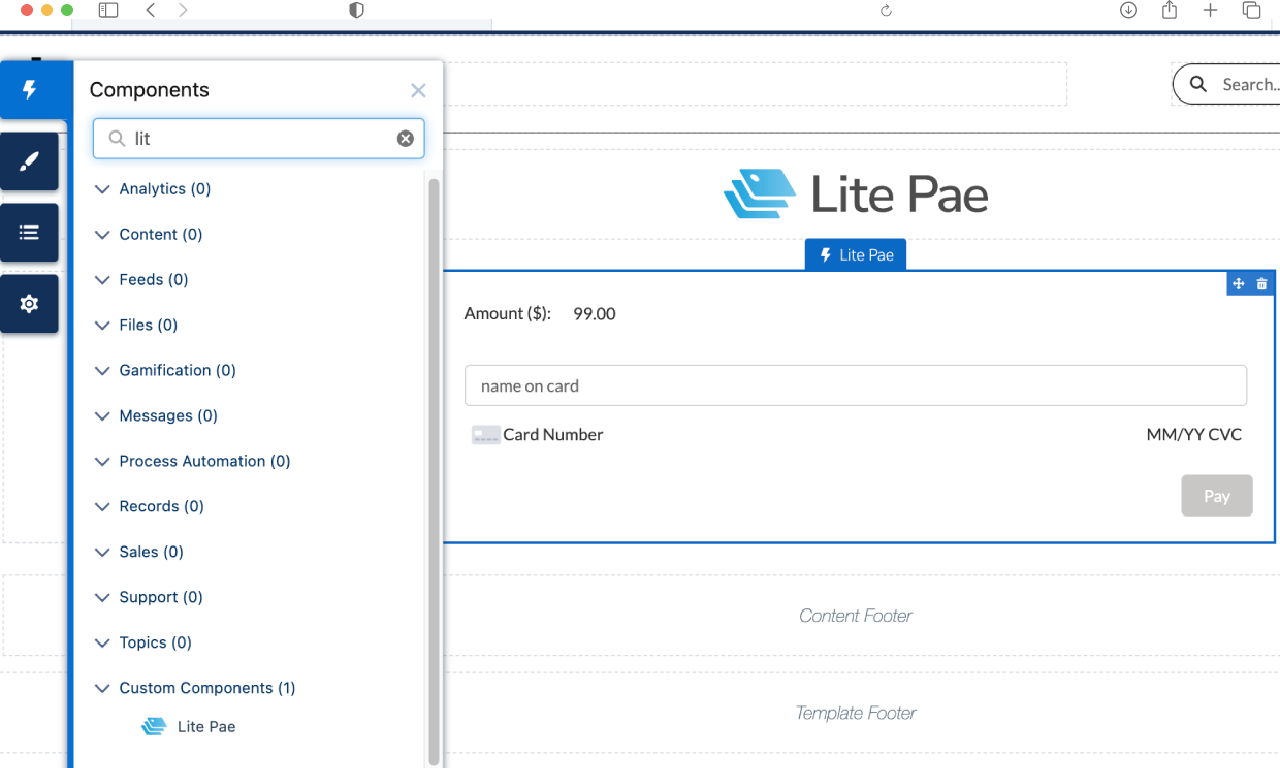
Task: Click the Components panel scrollbar
Action: 433,450
